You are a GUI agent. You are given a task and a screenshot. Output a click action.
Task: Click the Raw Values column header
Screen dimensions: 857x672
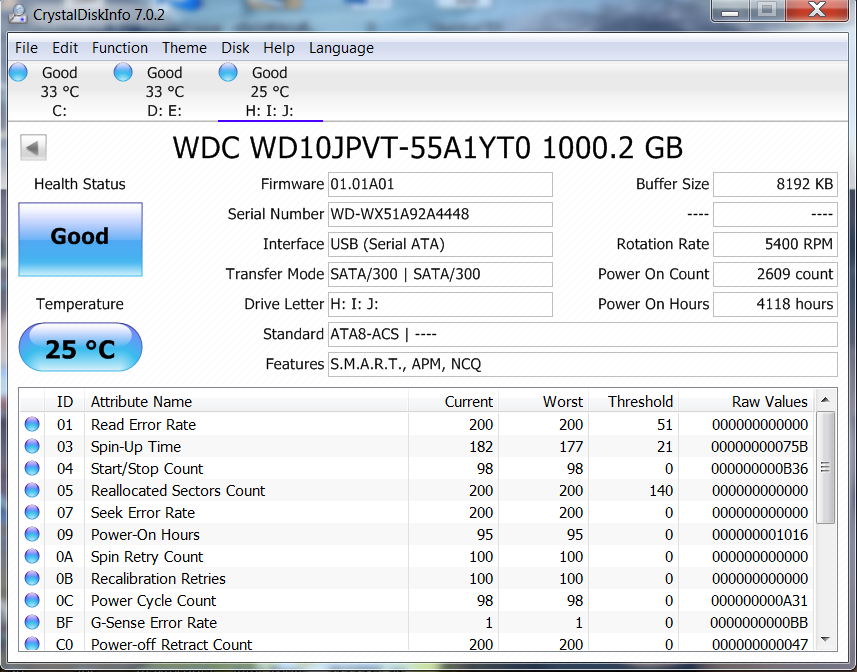tap(746, 402)
